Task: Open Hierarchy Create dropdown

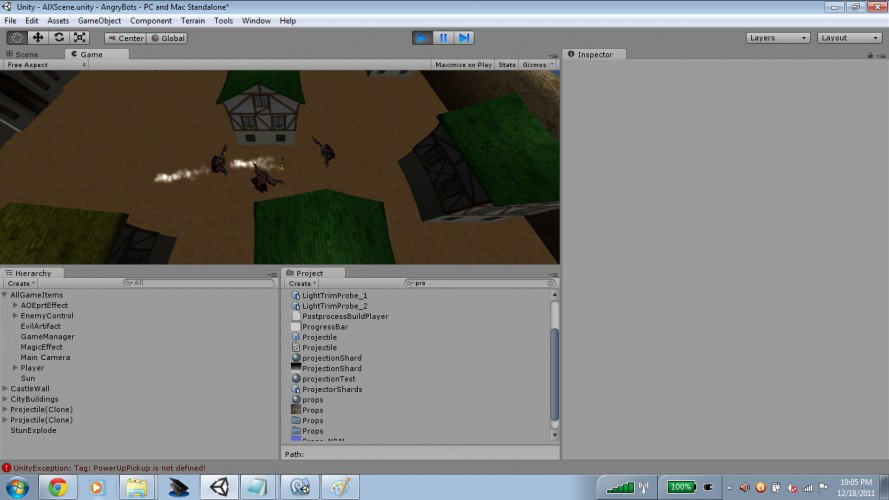Action: point(21,283)
